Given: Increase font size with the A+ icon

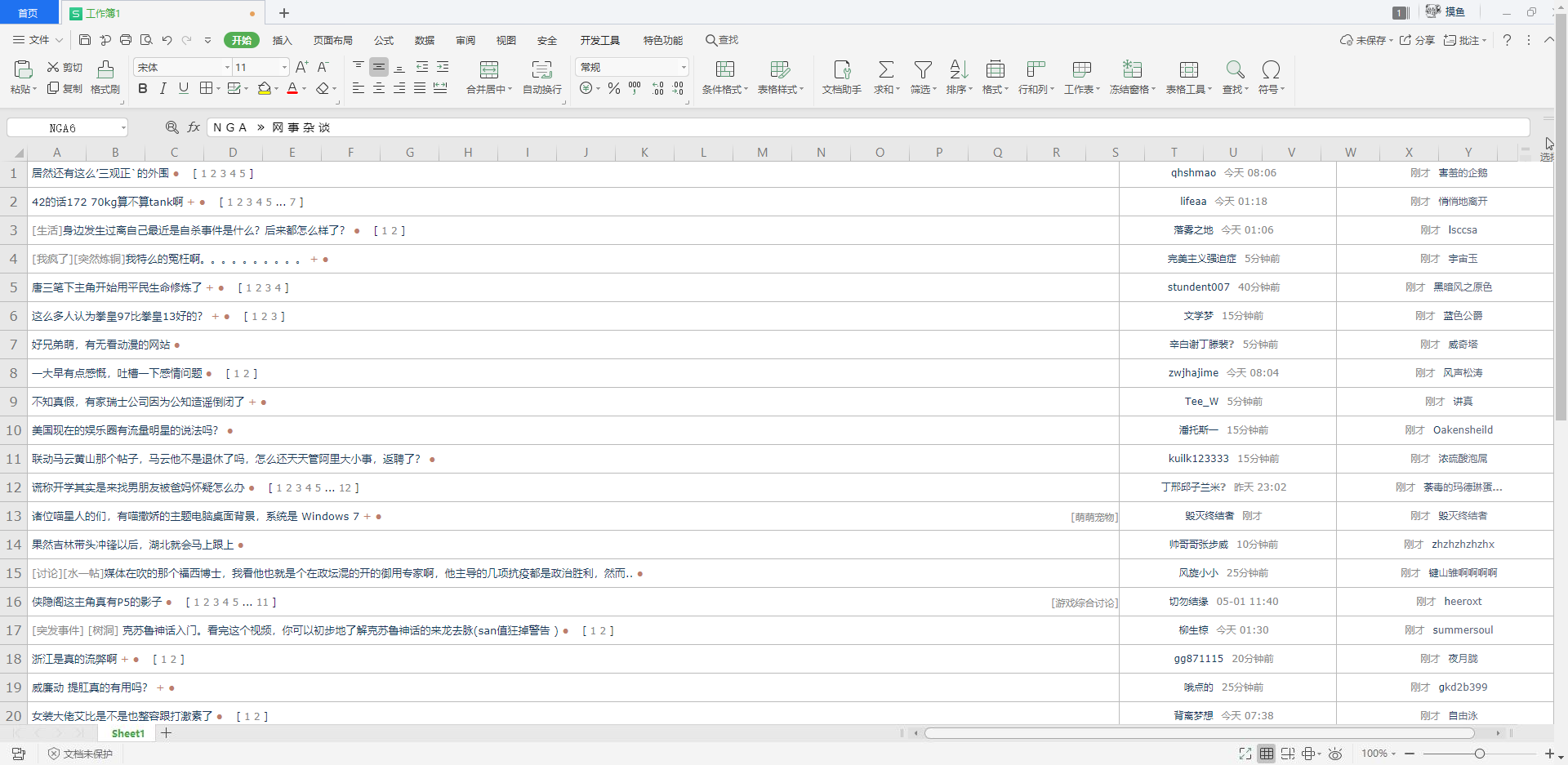Looking at the screenshot, I should click(x=301, y=67).
